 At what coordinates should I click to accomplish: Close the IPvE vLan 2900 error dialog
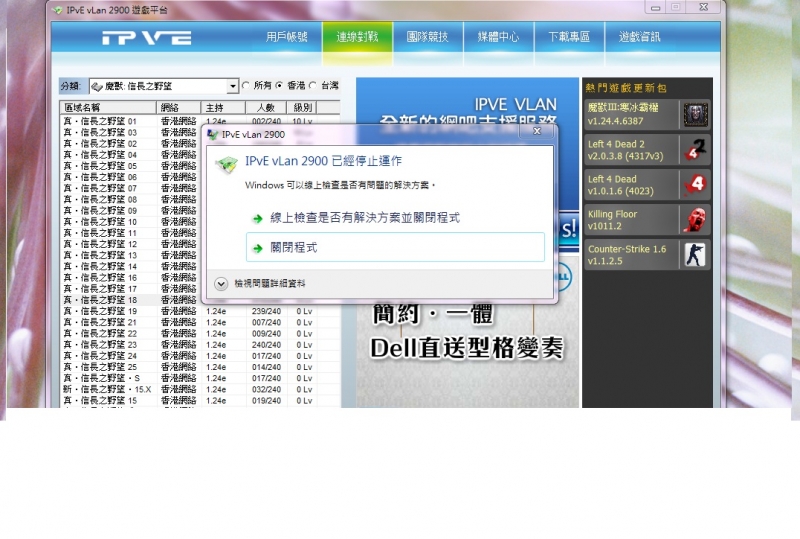[537, 131]
